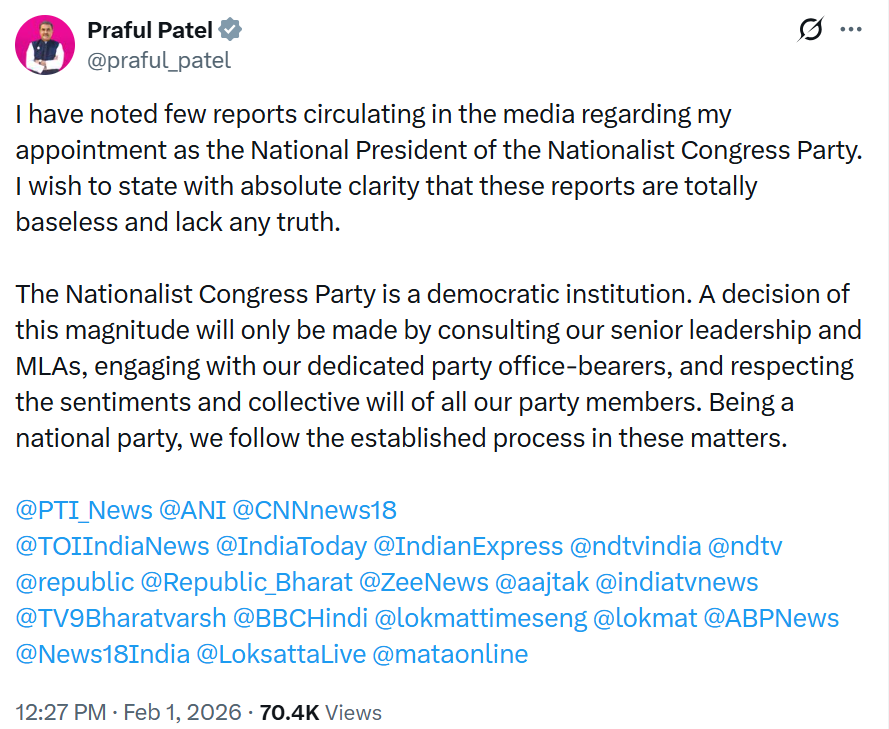Viewport: 889px width, 729px height.
Task: Open the @TOIIndiaNews mention
Action: pos(113,546)
